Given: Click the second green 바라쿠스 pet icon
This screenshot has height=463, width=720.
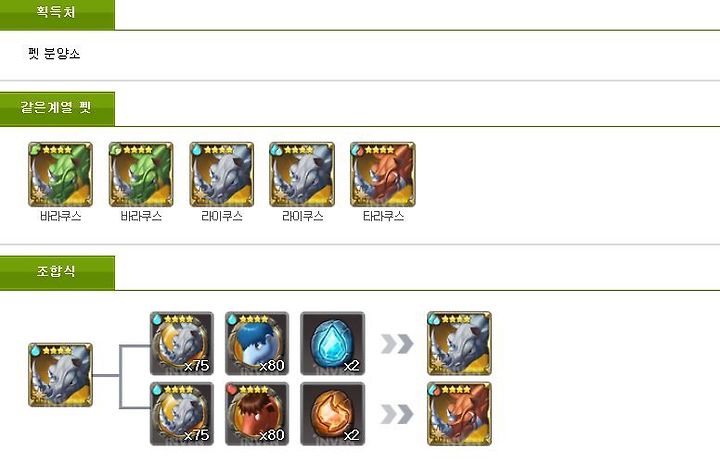Looking at the screenshot, I should click(x=141, y=175).
